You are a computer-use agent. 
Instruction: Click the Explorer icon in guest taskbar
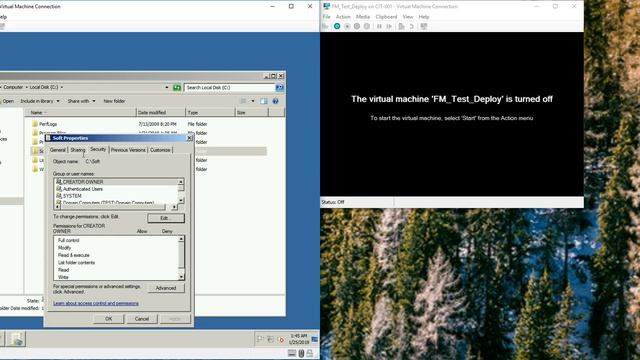(x=16, y=339)
